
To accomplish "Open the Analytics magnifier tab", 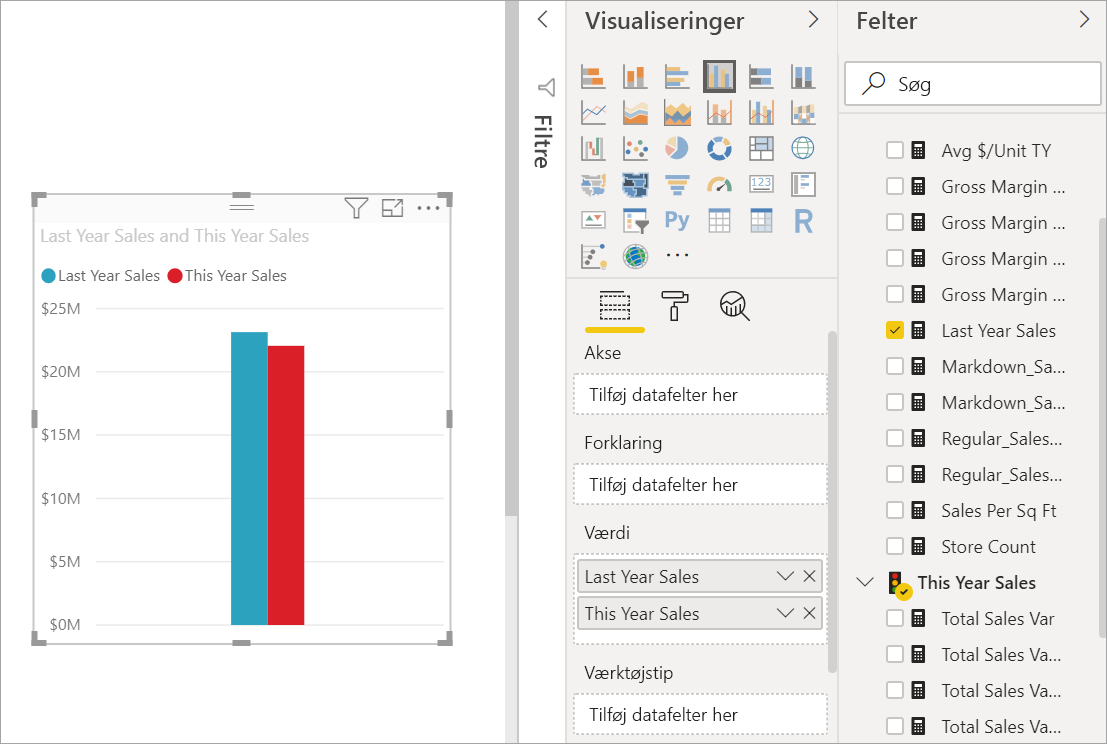I will tap(734, 306).
